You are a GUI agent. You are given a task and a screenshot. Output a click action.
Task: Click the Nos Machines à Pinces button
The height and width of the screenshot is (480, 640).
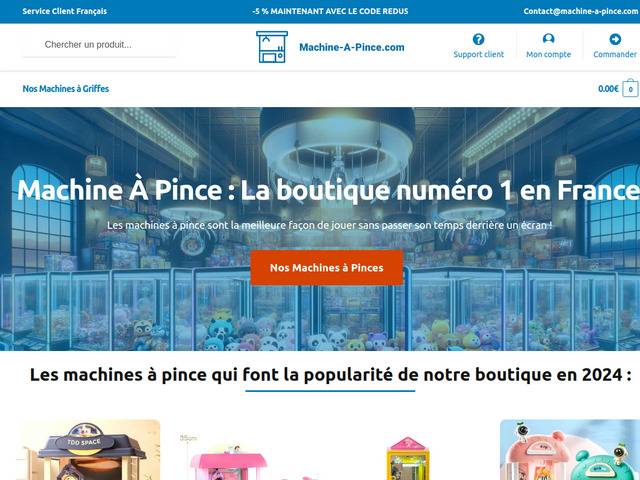pos(327,268)
